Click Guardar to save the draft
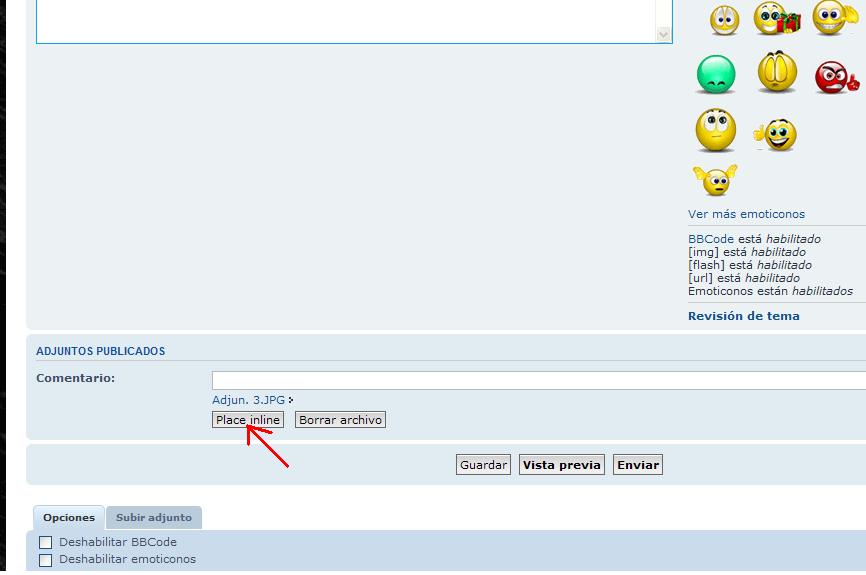The width and height of the screenshot is (866, 575). [x=483, y=465]
